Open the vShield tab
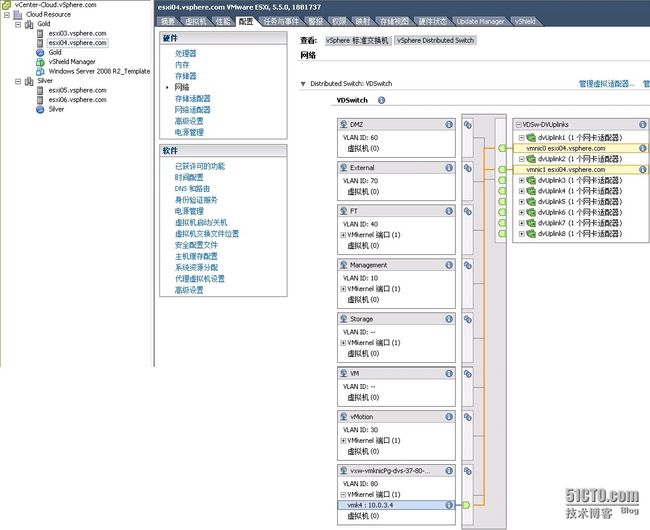650x530 pixels. click(x=525, y=21)
